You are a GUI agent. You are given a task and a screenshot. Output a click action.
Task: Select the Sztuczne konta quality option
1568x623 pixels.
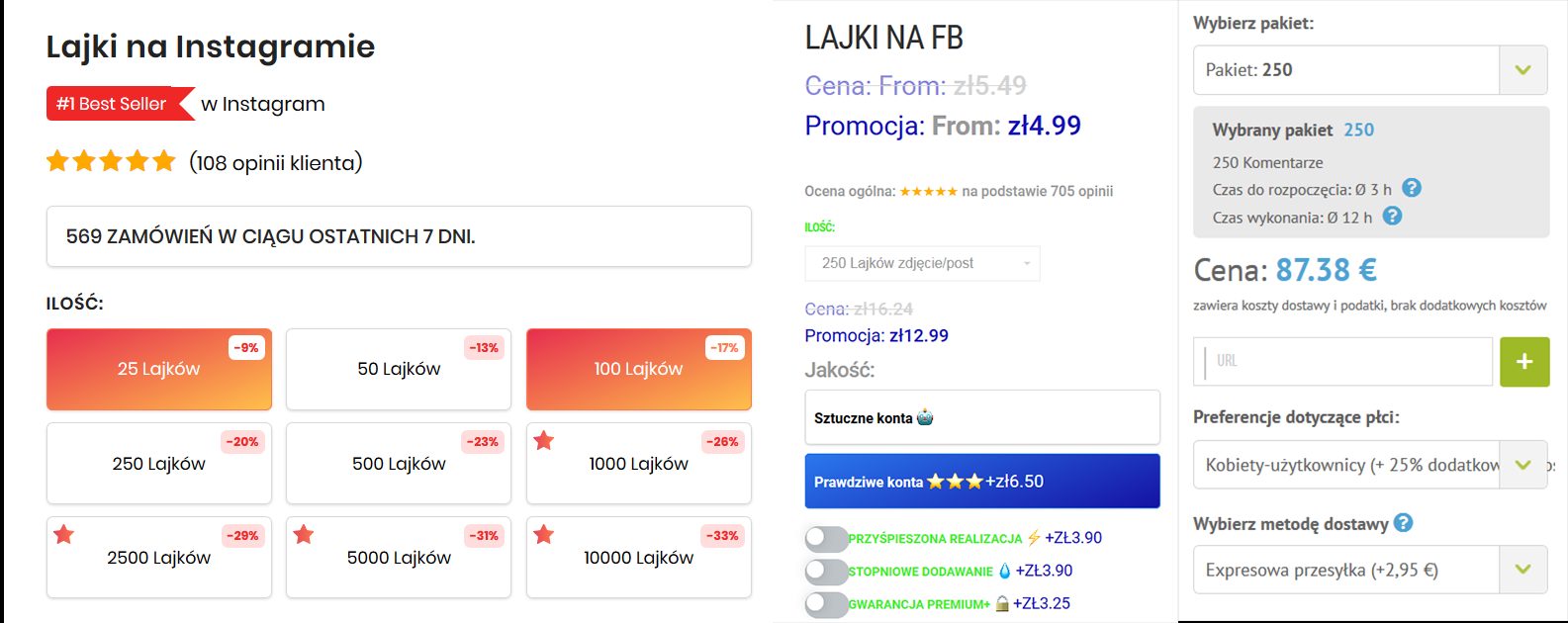click(982, 417)
